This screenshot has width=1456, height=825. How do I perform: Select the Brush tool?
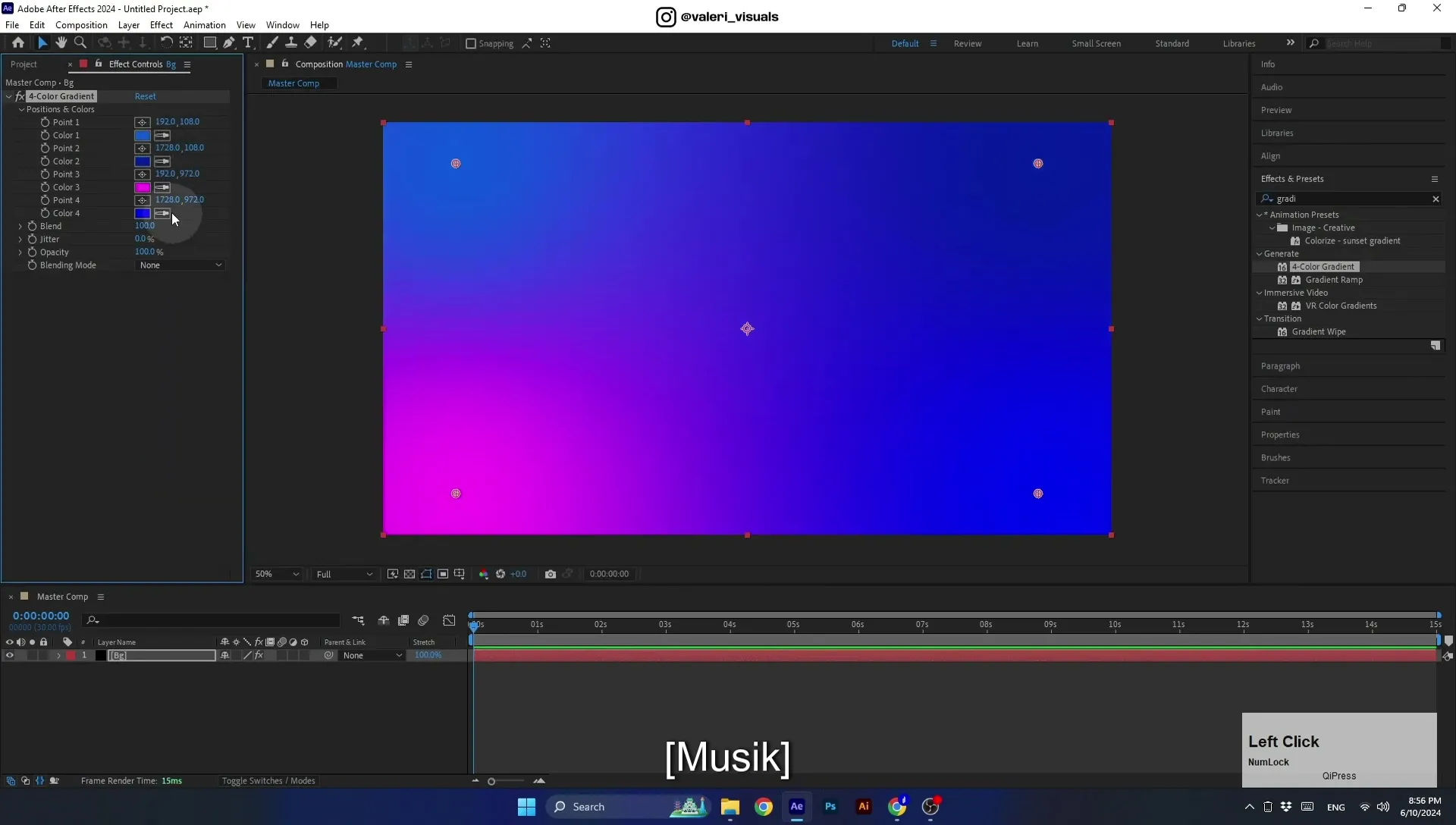coord(272,43)
